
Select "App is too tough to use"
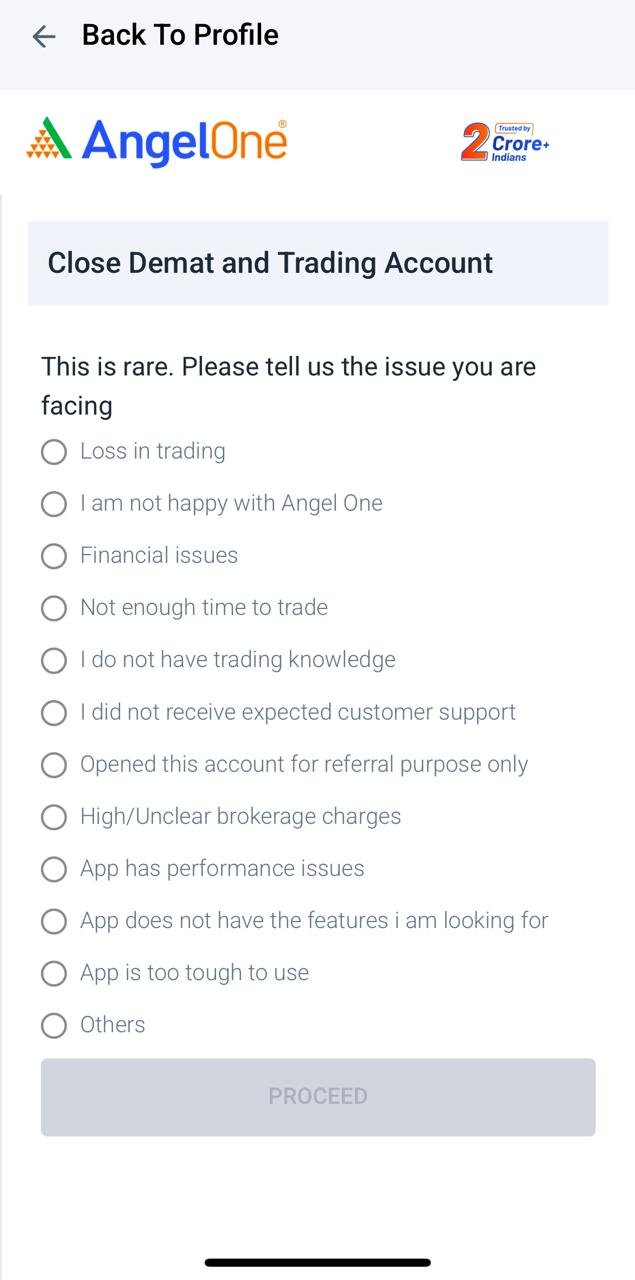point(54,973)
